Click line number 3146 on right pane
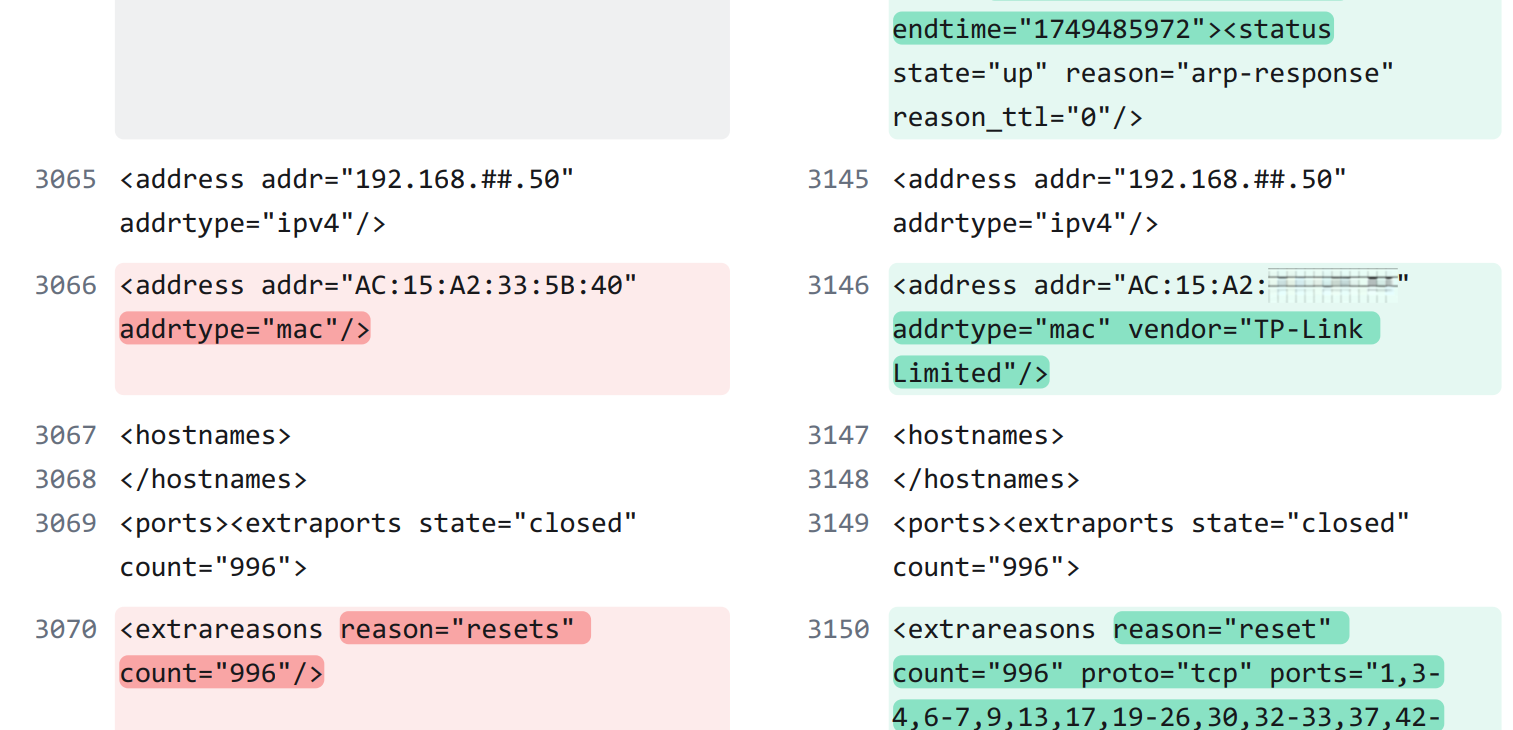The height and width of the screenshot is (730, 1513). (x=838, y=286)
